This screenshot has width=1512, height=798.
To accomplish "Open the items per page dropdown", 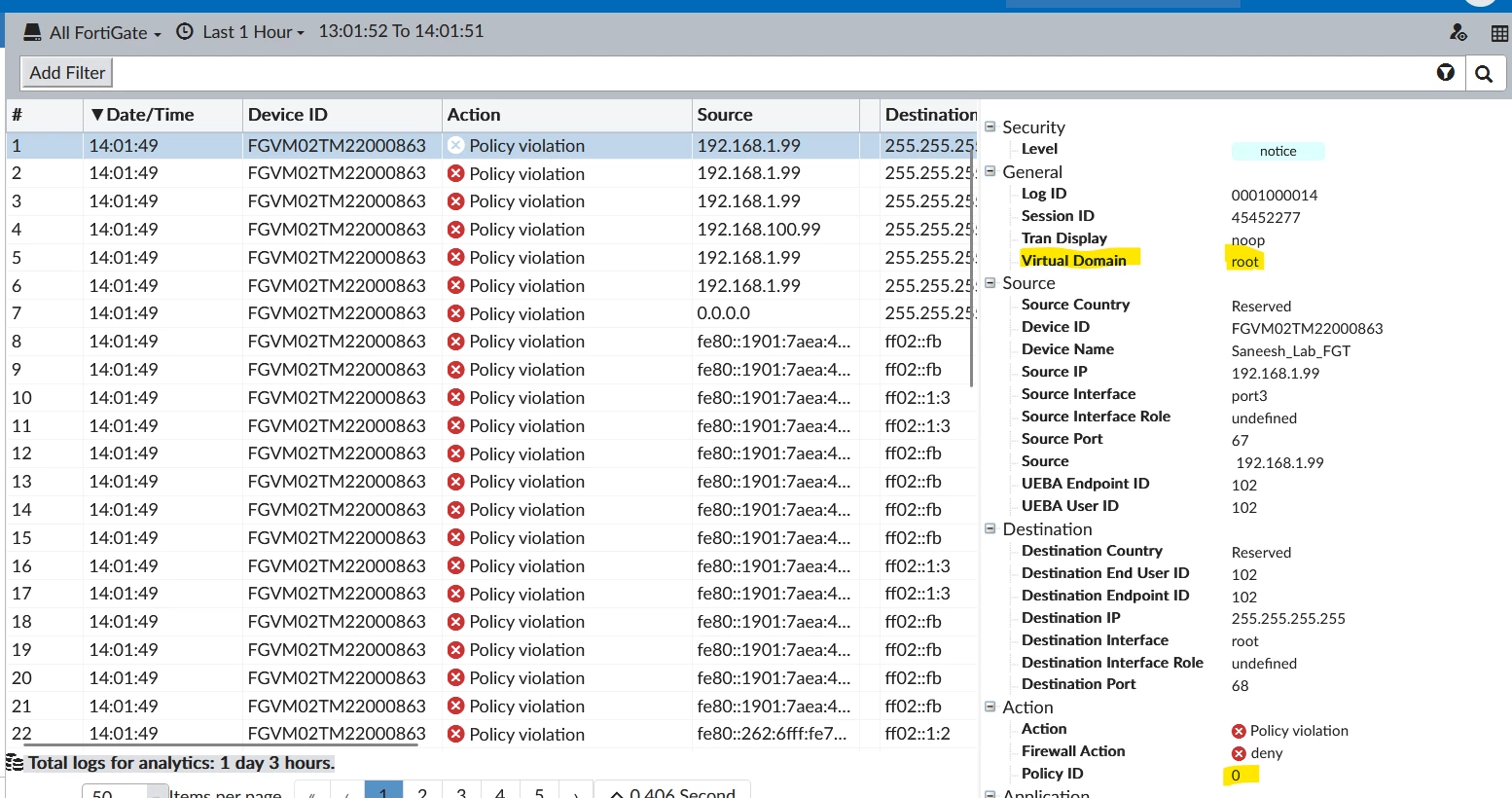I will click(126, 792).
